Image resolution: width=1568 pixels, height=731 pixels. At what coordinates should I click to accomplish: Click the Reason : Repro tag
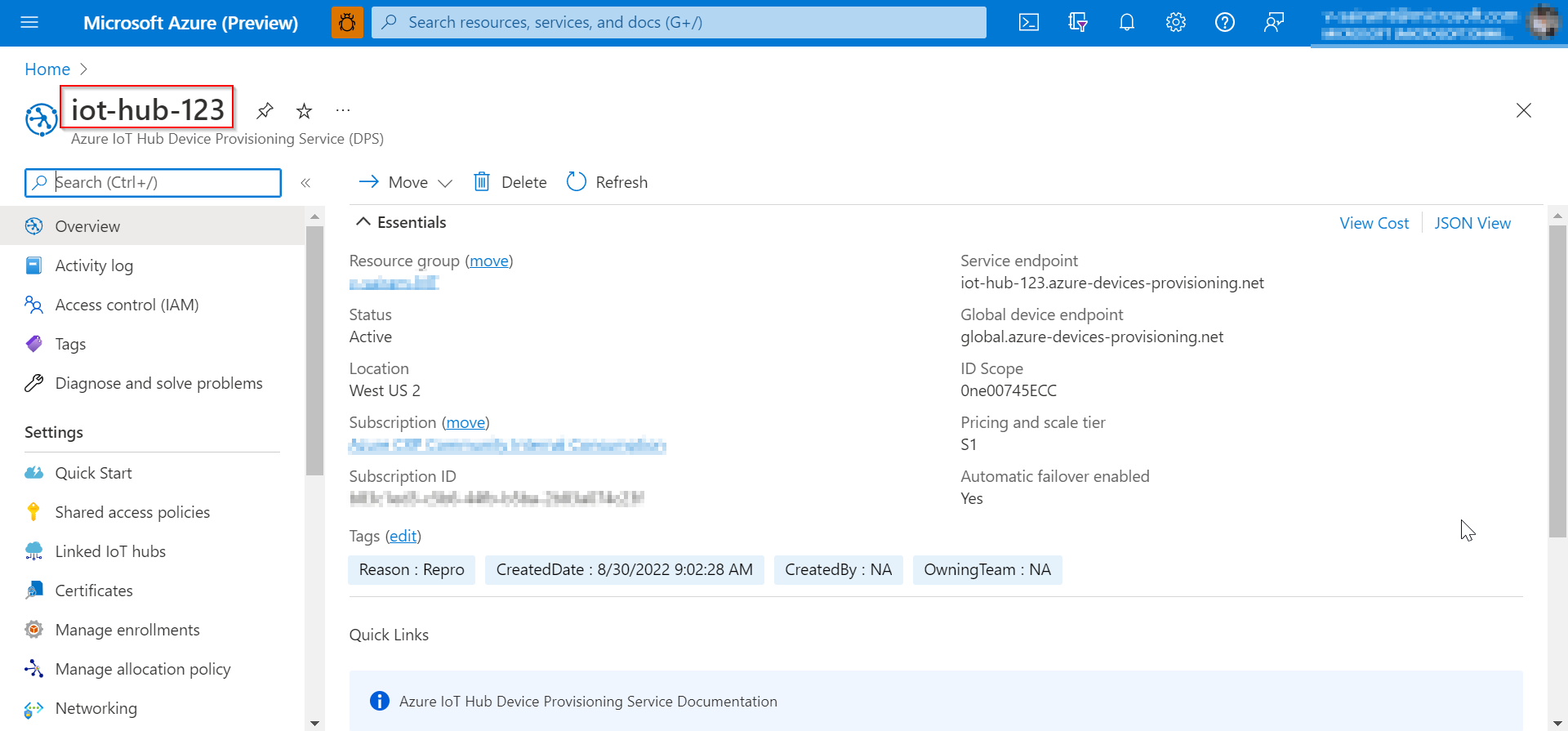click(x=412, y=569)
